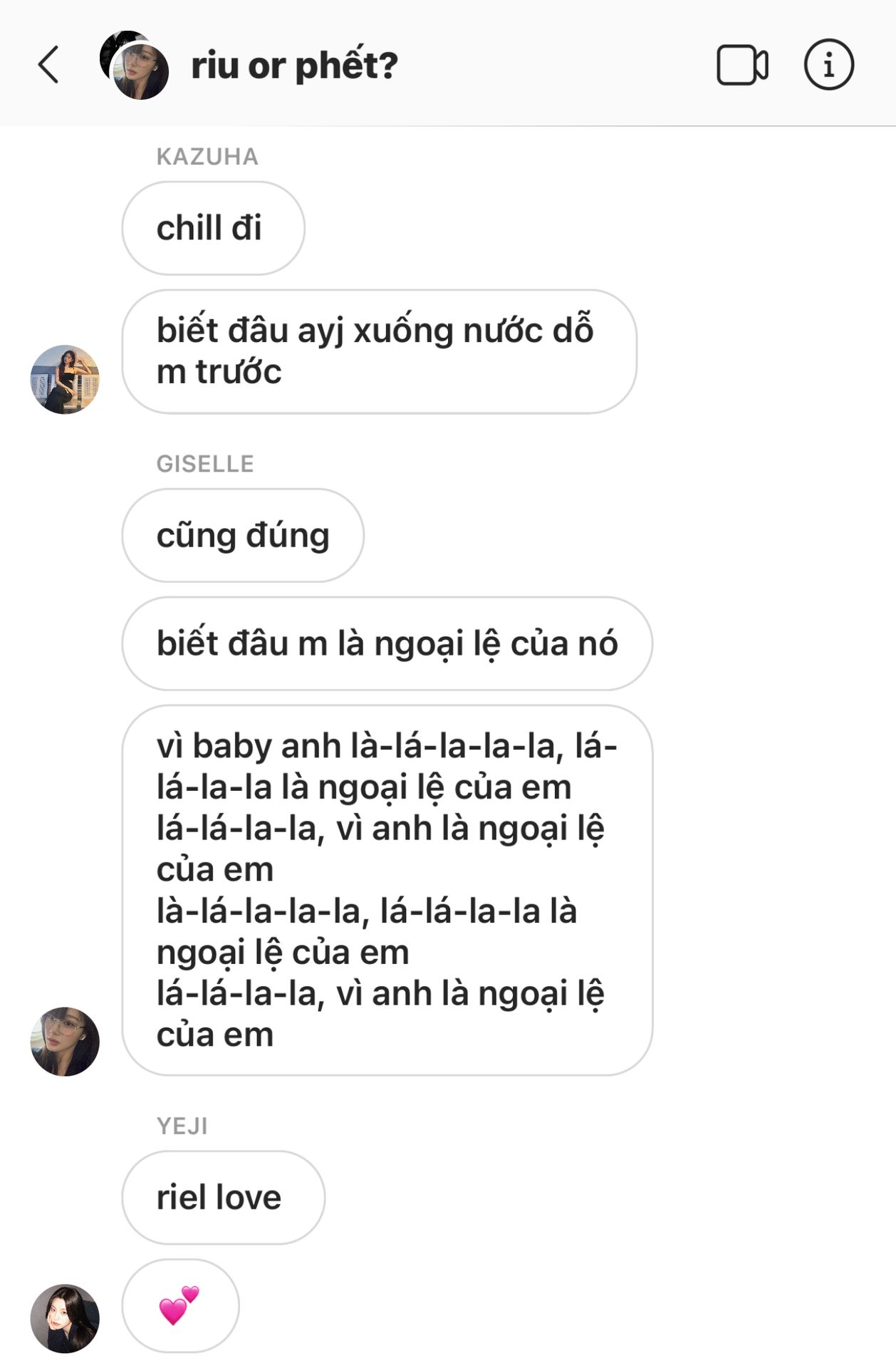Select the "chill đi" message bubble
Image resolution: width=896 pixels, height=1368 pixels.
(213, 228)
